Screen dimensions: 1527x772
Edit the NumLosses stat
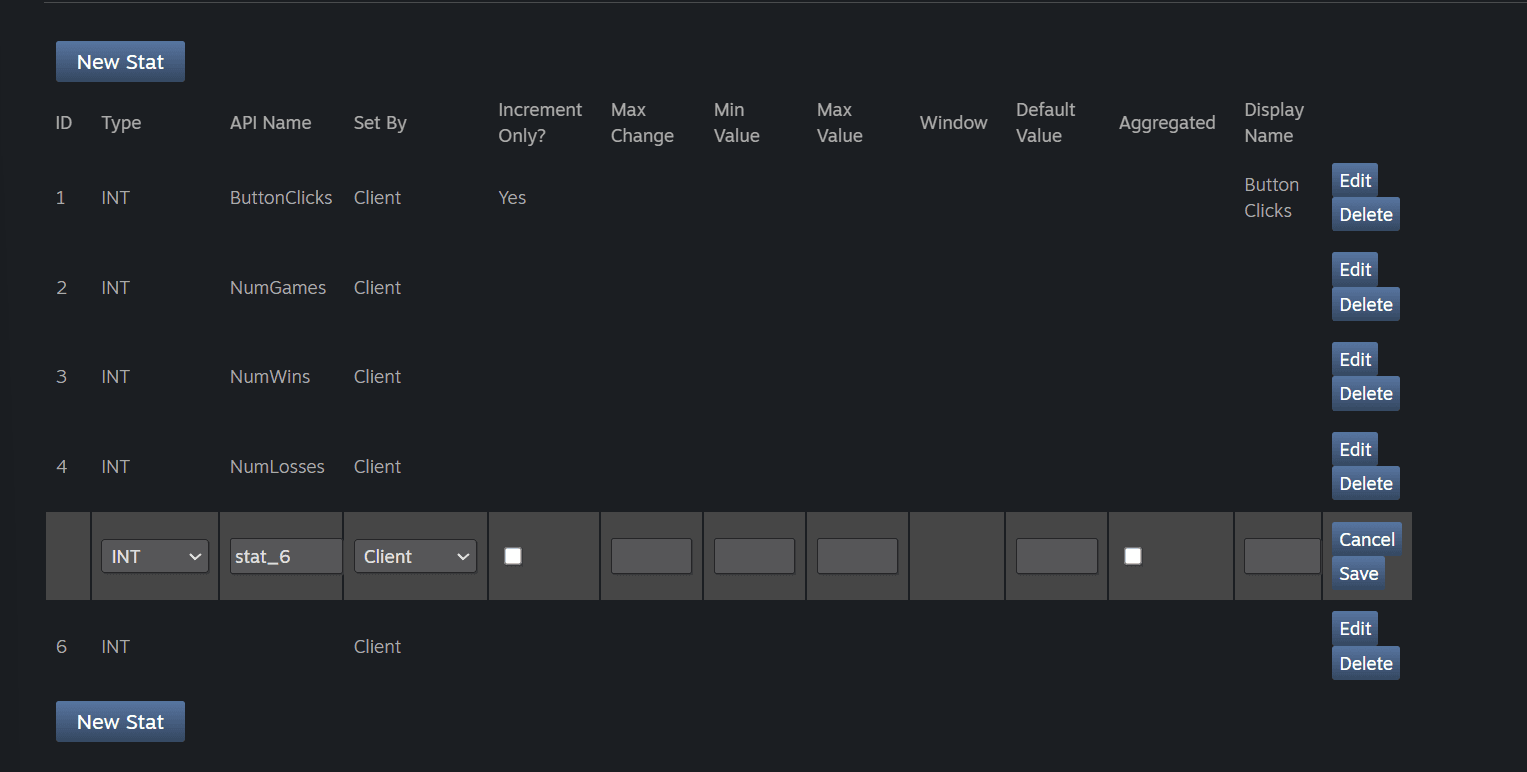pyautogui.click(x=1355, y=449)
